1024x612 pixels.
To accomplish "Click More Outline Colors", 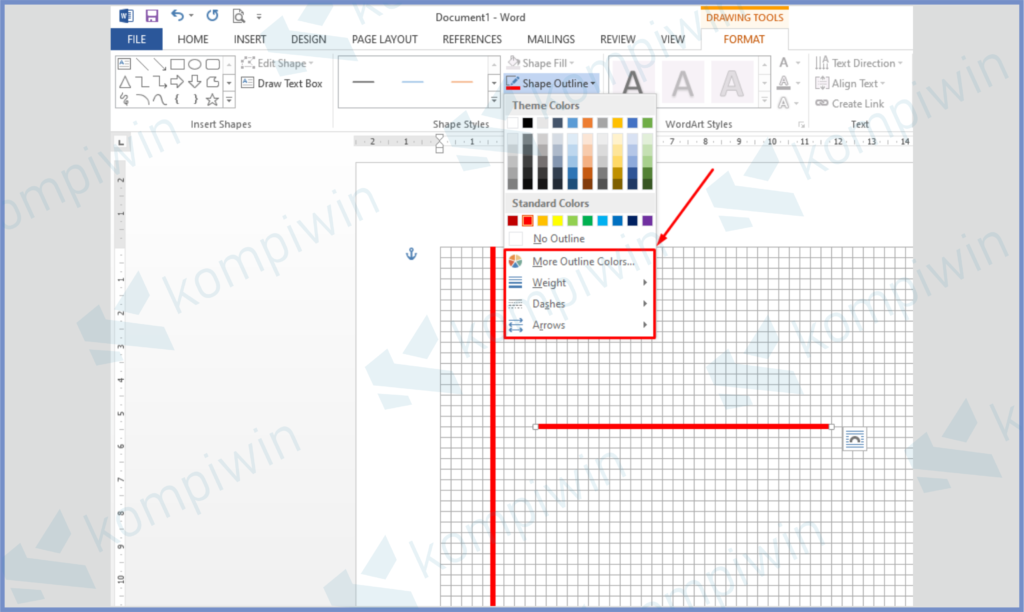I will coord(583,260).
